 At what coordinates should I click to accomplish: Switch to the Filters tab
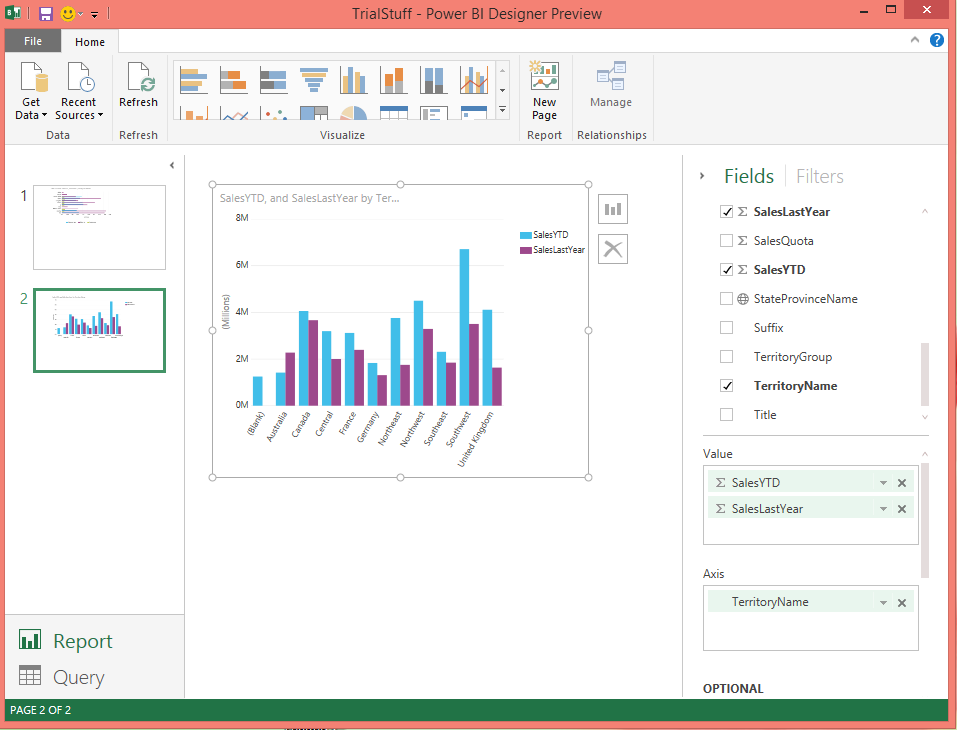(x=819, y=176)
